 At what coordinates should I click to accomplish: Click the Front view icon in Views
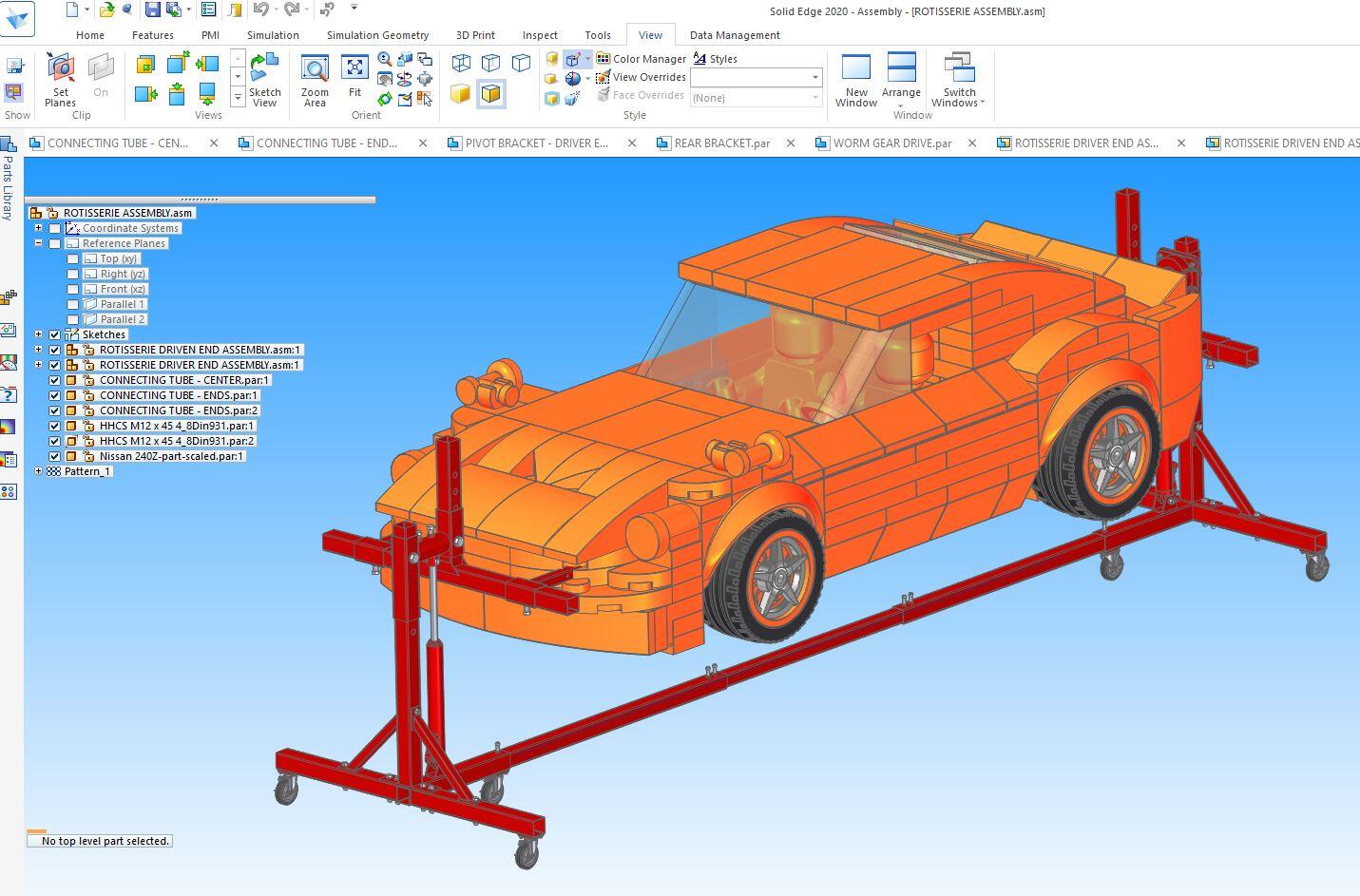[x=145, y=65]
